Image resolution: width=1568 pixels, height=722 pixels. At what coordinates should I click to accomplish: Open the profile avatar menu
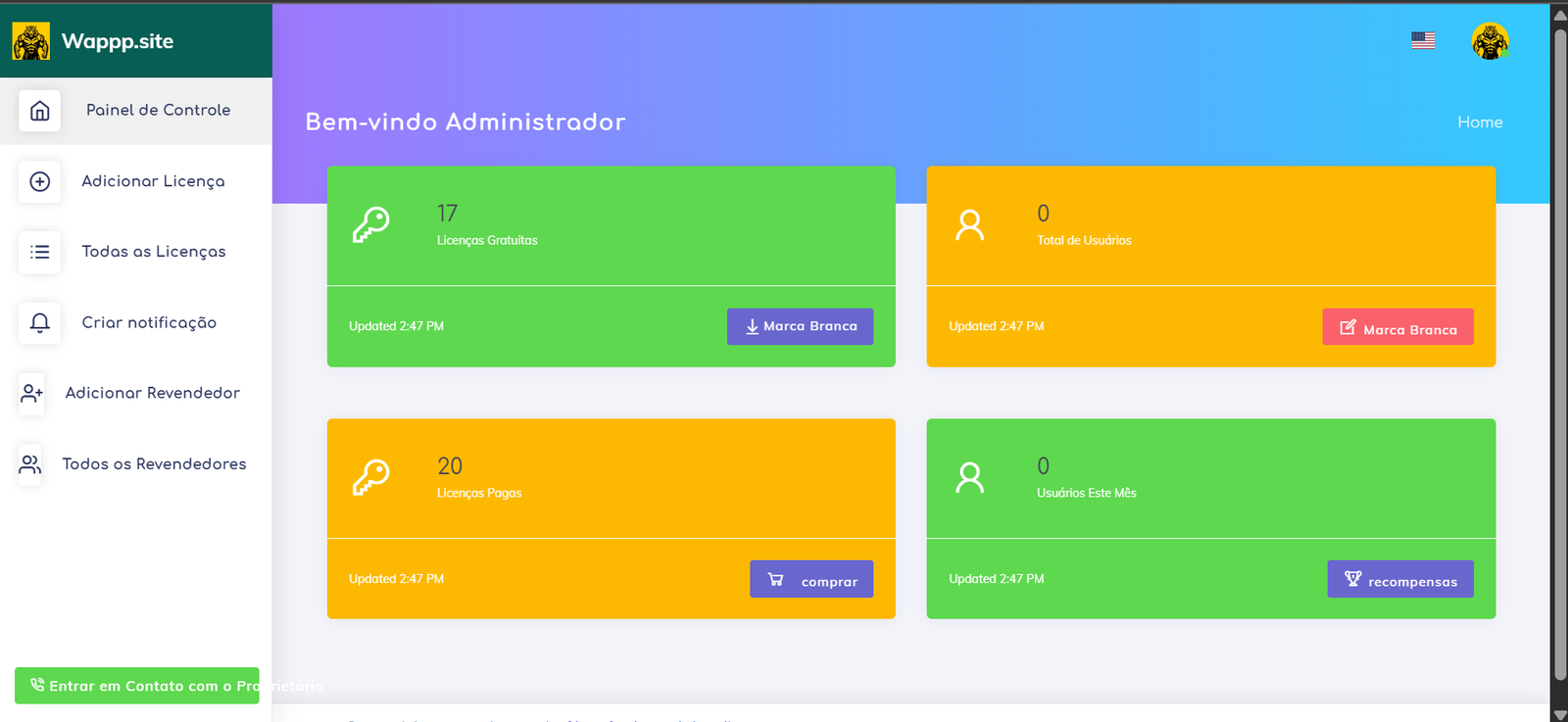tap(1489, 41)
